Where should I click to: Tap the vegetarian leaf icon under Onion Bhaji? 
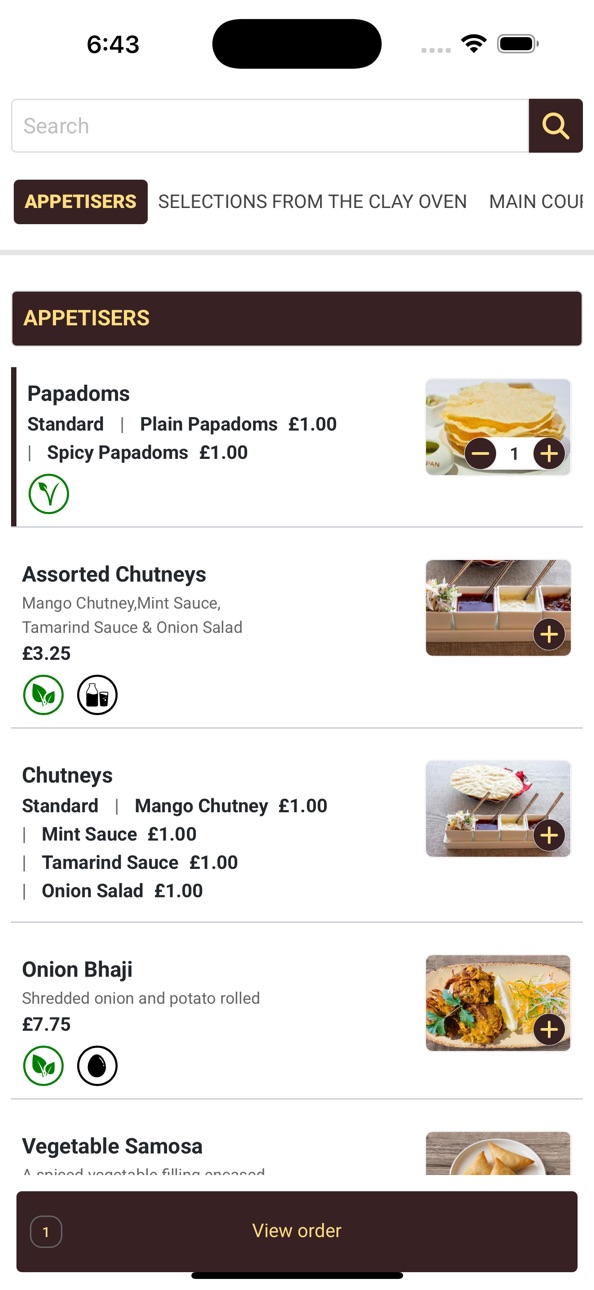coord(43,1066)
